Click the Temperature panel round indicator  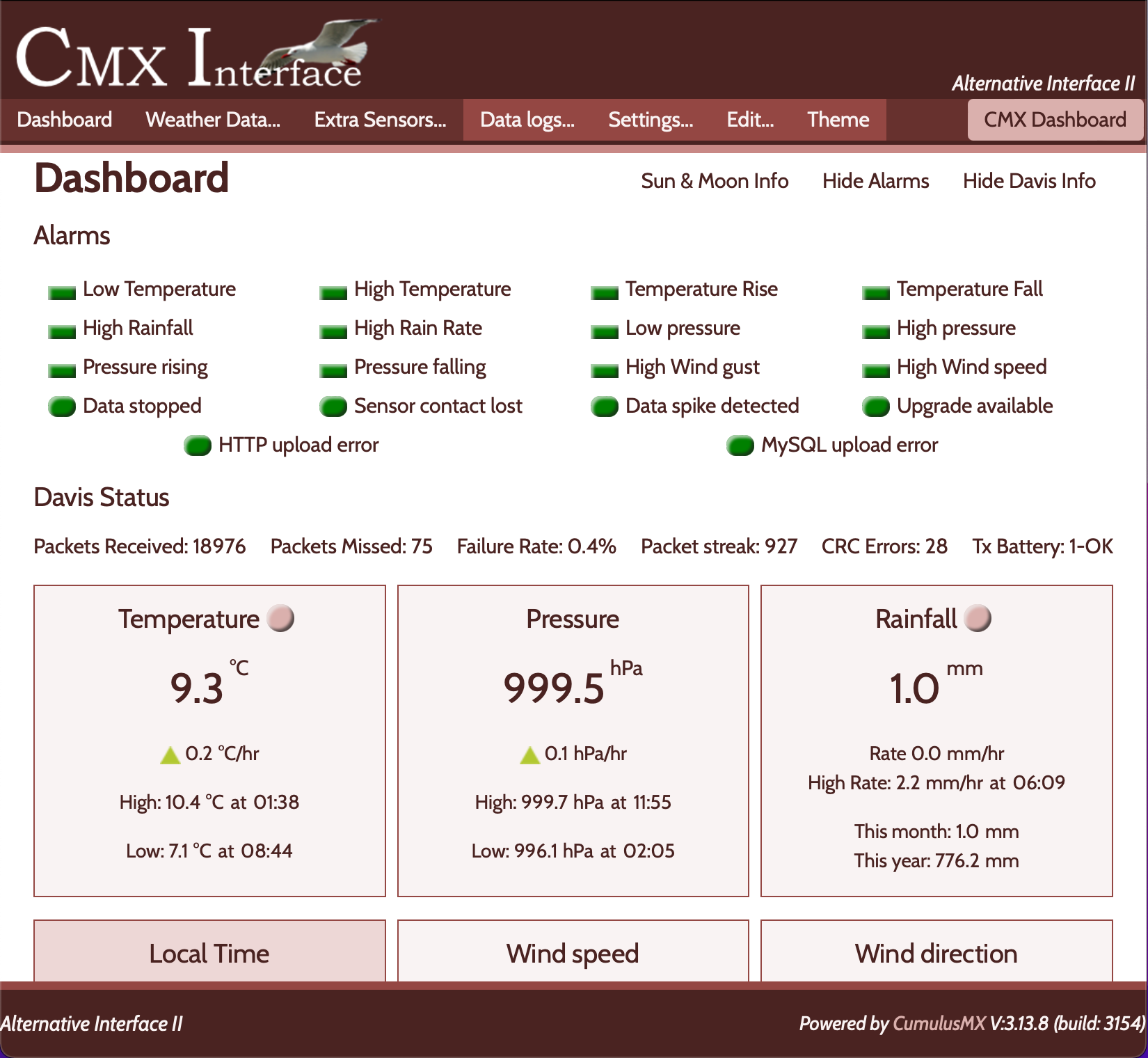pos(281,618)
